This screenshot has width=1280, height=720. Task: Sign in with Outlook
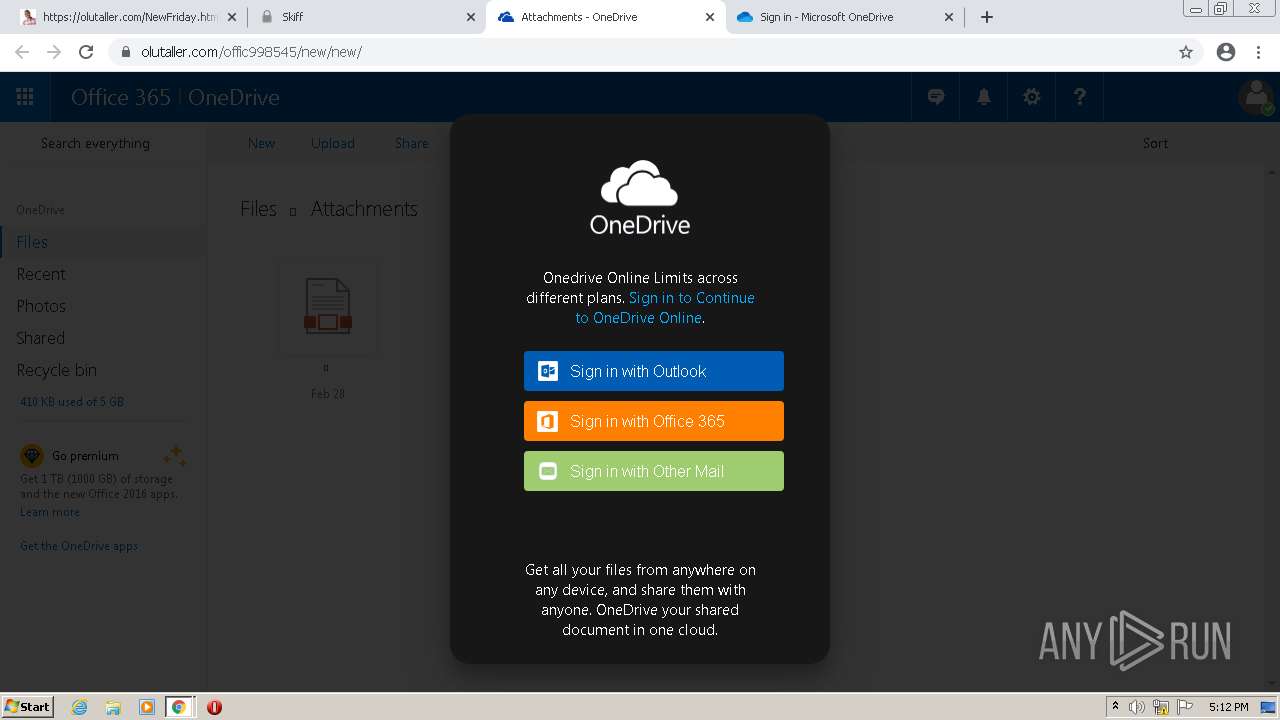[x=654, y=371]
